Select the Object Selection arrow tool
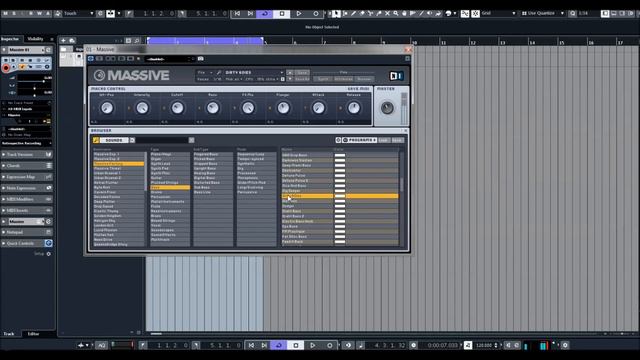The image size is (640, 360). click(x=336, y=13)
